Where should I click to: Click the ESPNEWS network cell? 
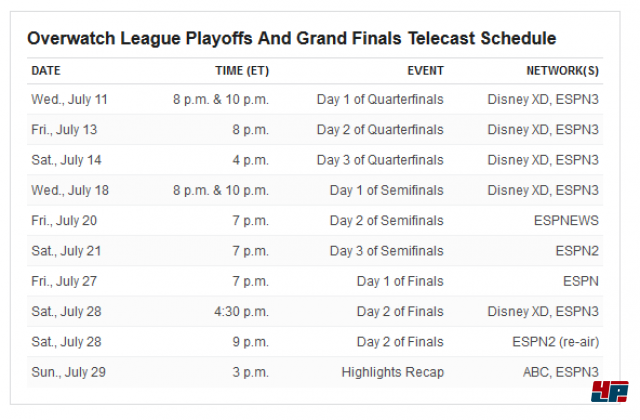coord(566,220)
